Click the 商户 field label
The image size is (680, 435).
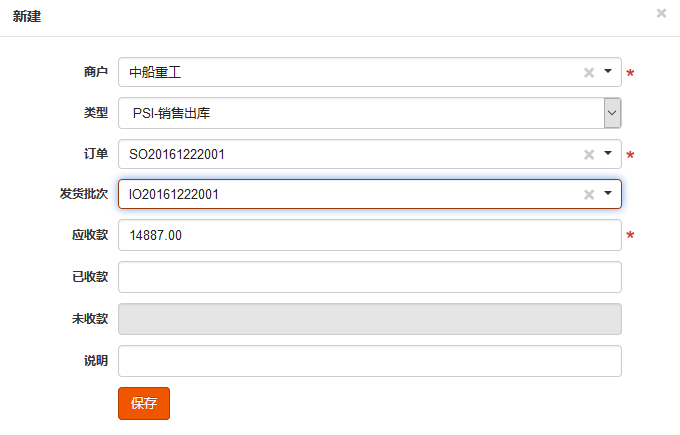(95, 73)
